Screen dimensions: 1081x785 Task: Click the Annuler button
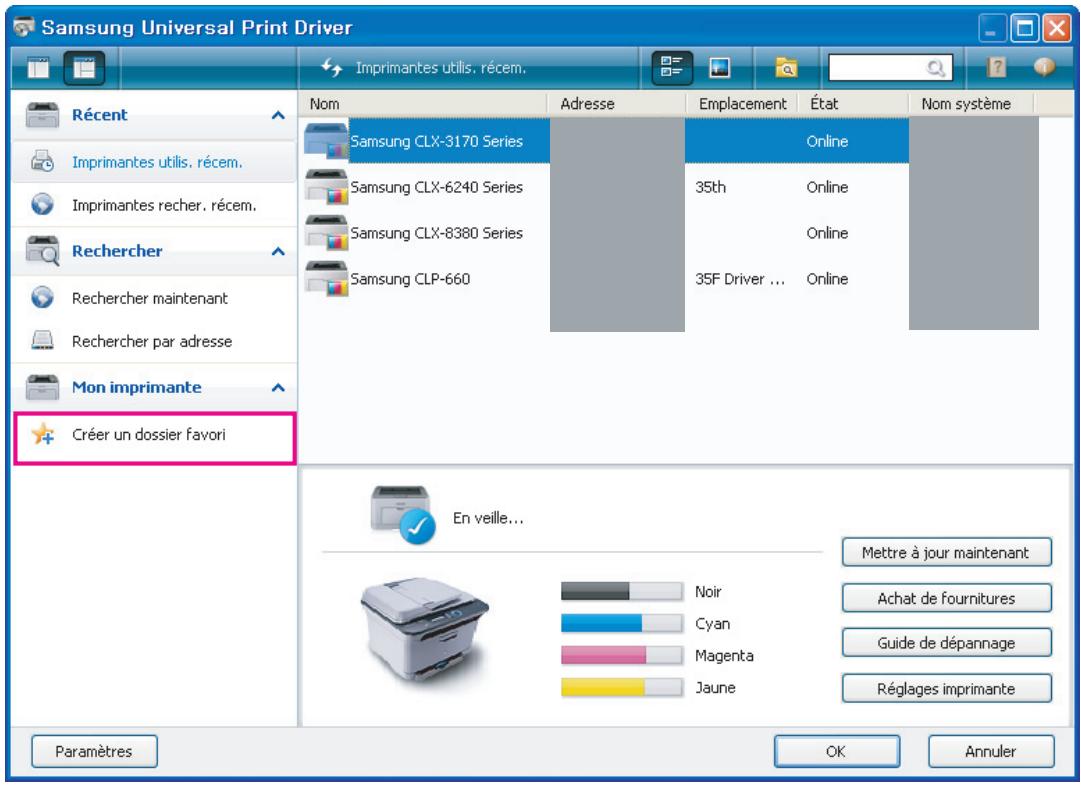pyautogui.click(x=991, y=751)
